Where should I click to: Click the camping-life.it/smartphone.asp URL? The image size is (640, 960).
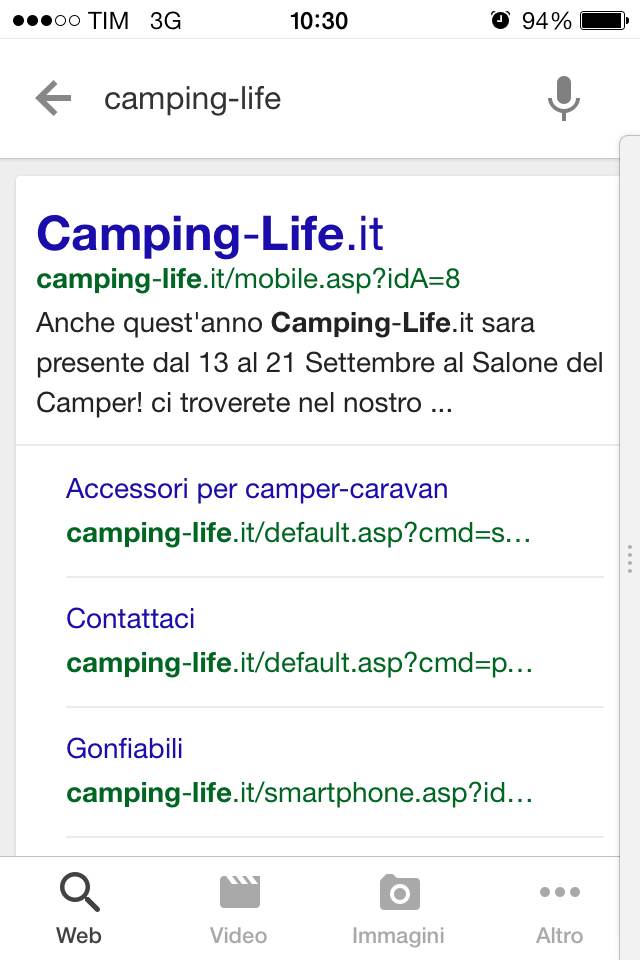299,793
